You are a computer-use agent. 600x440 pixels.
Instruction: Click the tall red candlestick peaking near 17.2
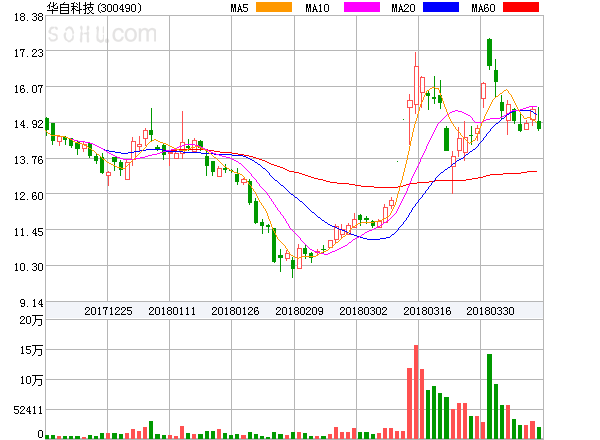coord(416,83)
